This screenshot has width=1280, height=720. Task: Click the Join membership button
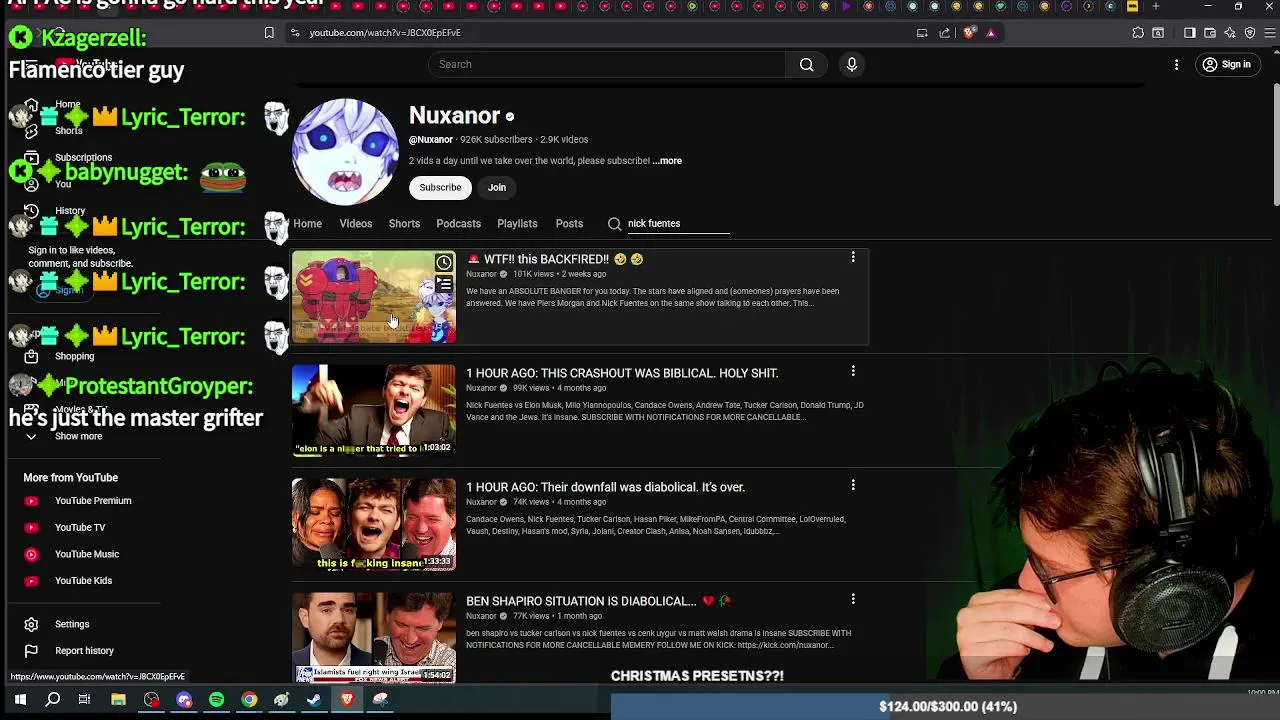point(497,187)
